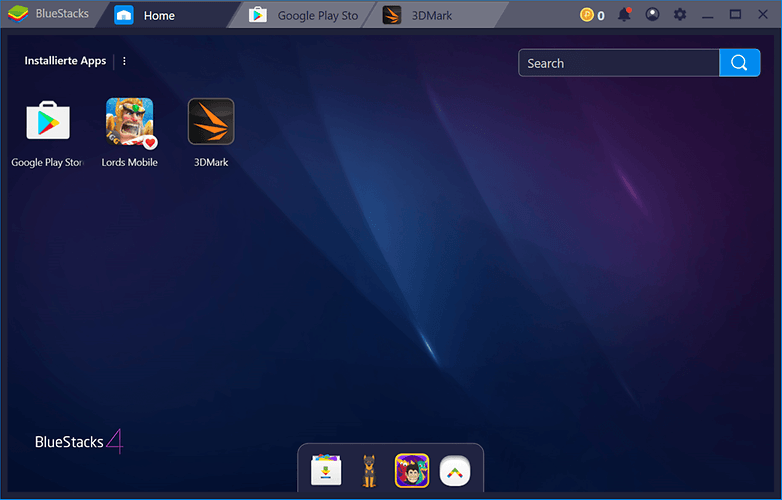Expand the dock with colorful arrow icon
782x500 pixels.
(x=455, y=470)
